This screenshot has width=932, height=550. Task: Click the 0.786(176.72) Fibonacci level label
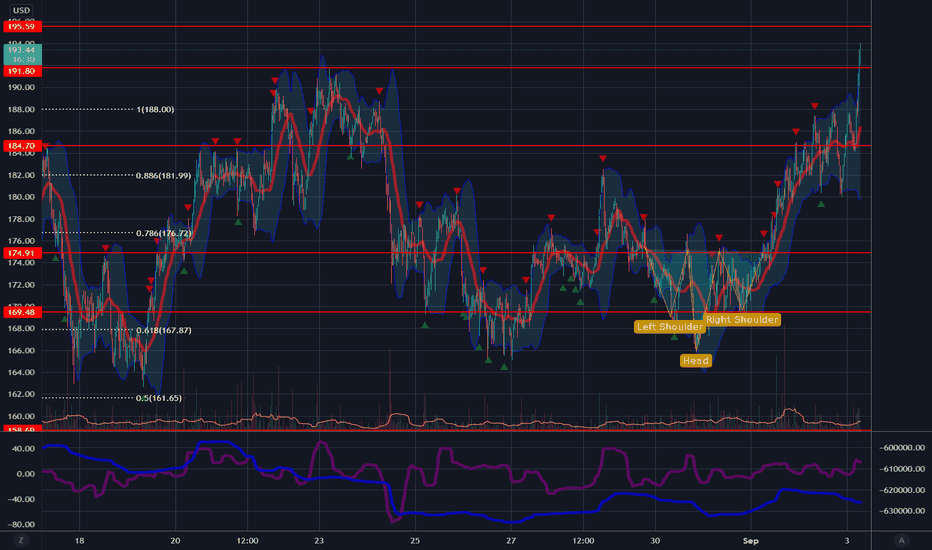[163, 233]
